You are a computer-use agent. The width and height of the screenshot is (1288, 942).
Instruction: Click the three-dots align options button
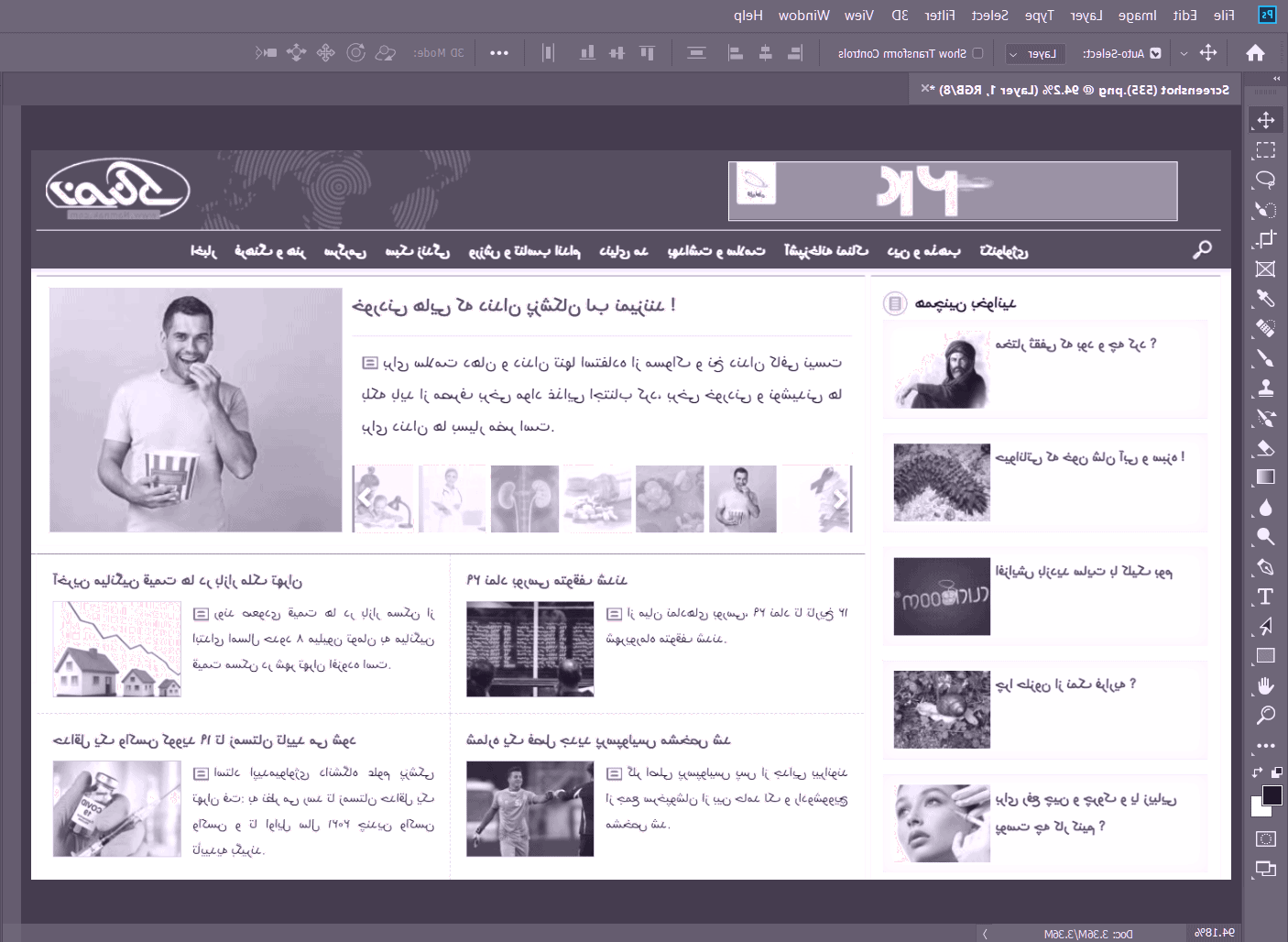pyautogui.click(x=499, y=53)
